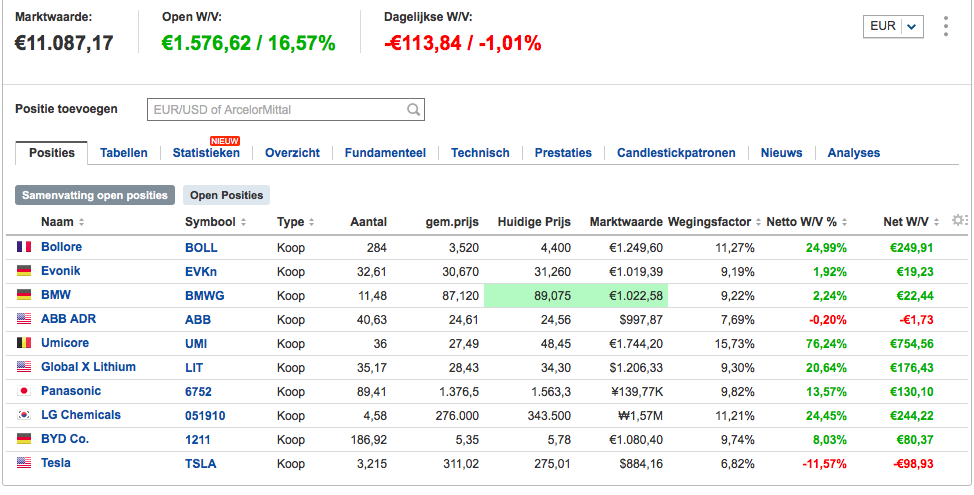The image size is (974, 495).
Task: Open the Global X Lithium link
Action: point(88,366)
